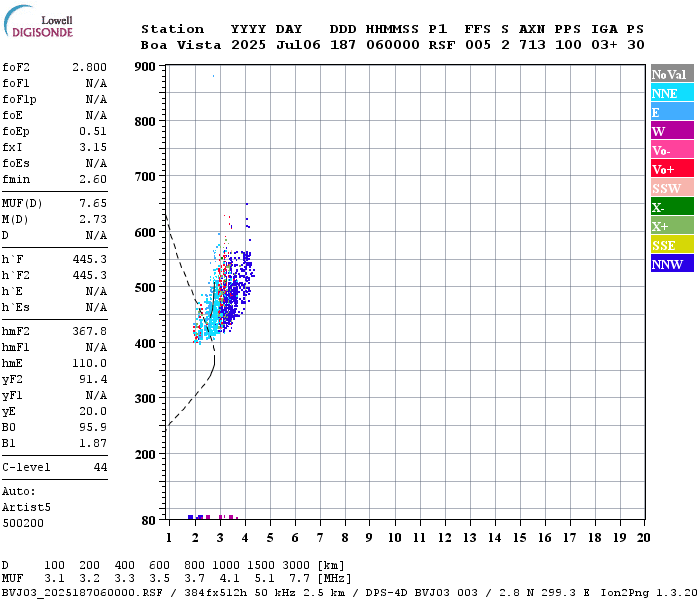This screenshot has width=700, height=600.
Task: Click the Ion2Png 1.3.20 version text
Action: 649,593
